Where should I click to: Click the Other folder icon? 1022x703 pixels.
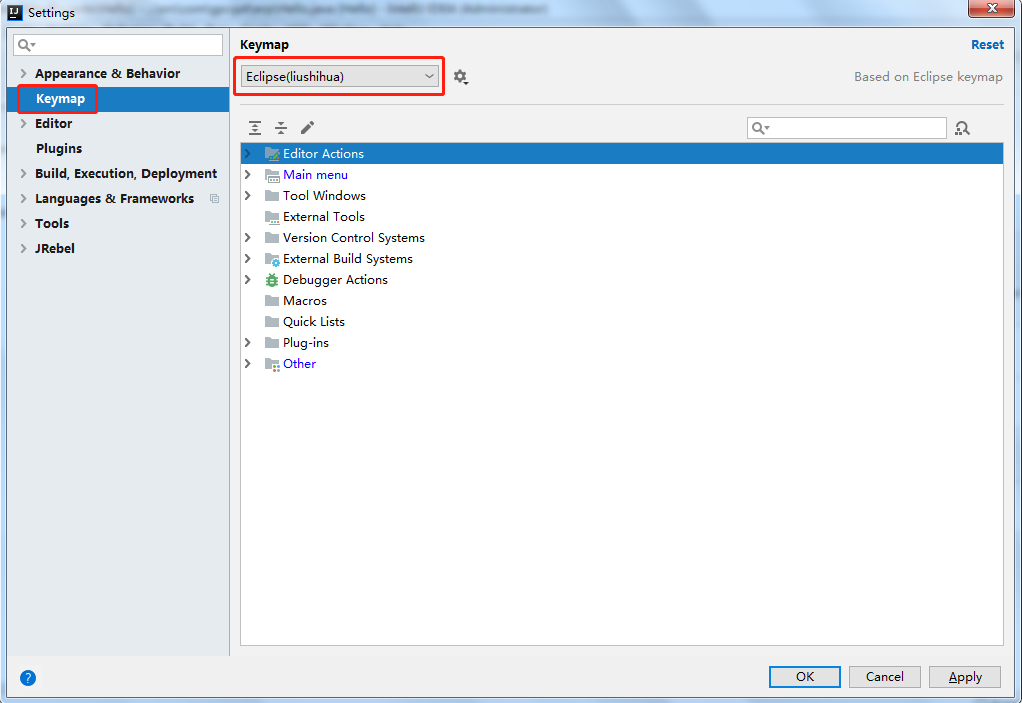pyautogui.click(x=272, y=364)
